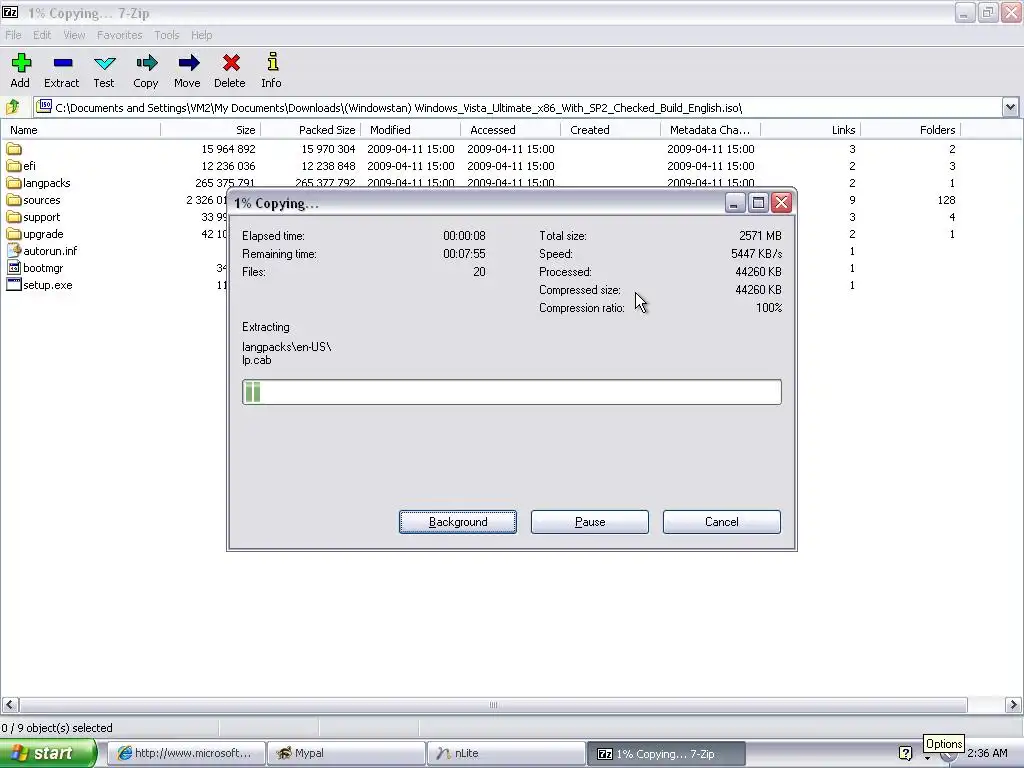Click the lp.cab extracting file name
1024x768 pixels.
tap(257, 360)
